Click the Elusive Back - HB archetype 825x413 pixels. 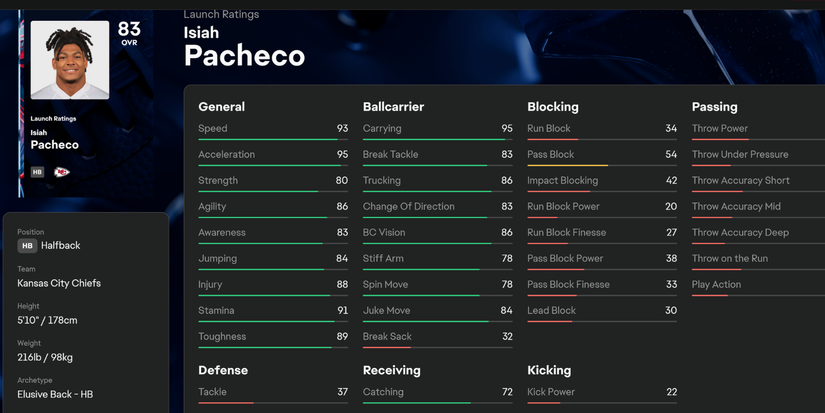coord(58,394)
